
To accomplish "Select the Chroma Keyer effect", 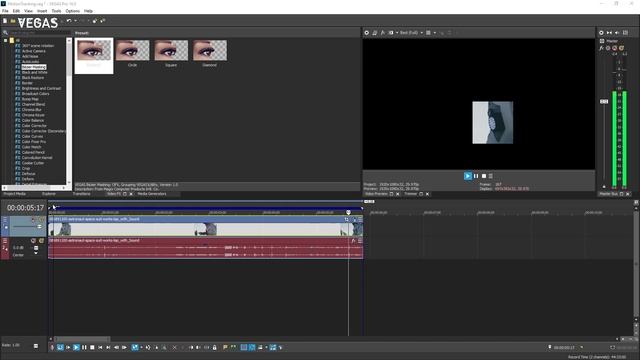I will (33, 115).
